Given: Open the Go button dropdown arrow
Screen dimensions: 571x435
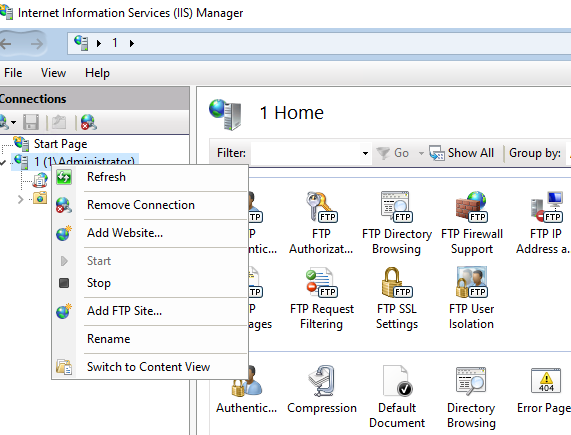Looking at the screenshot, I should click(421, 153).
